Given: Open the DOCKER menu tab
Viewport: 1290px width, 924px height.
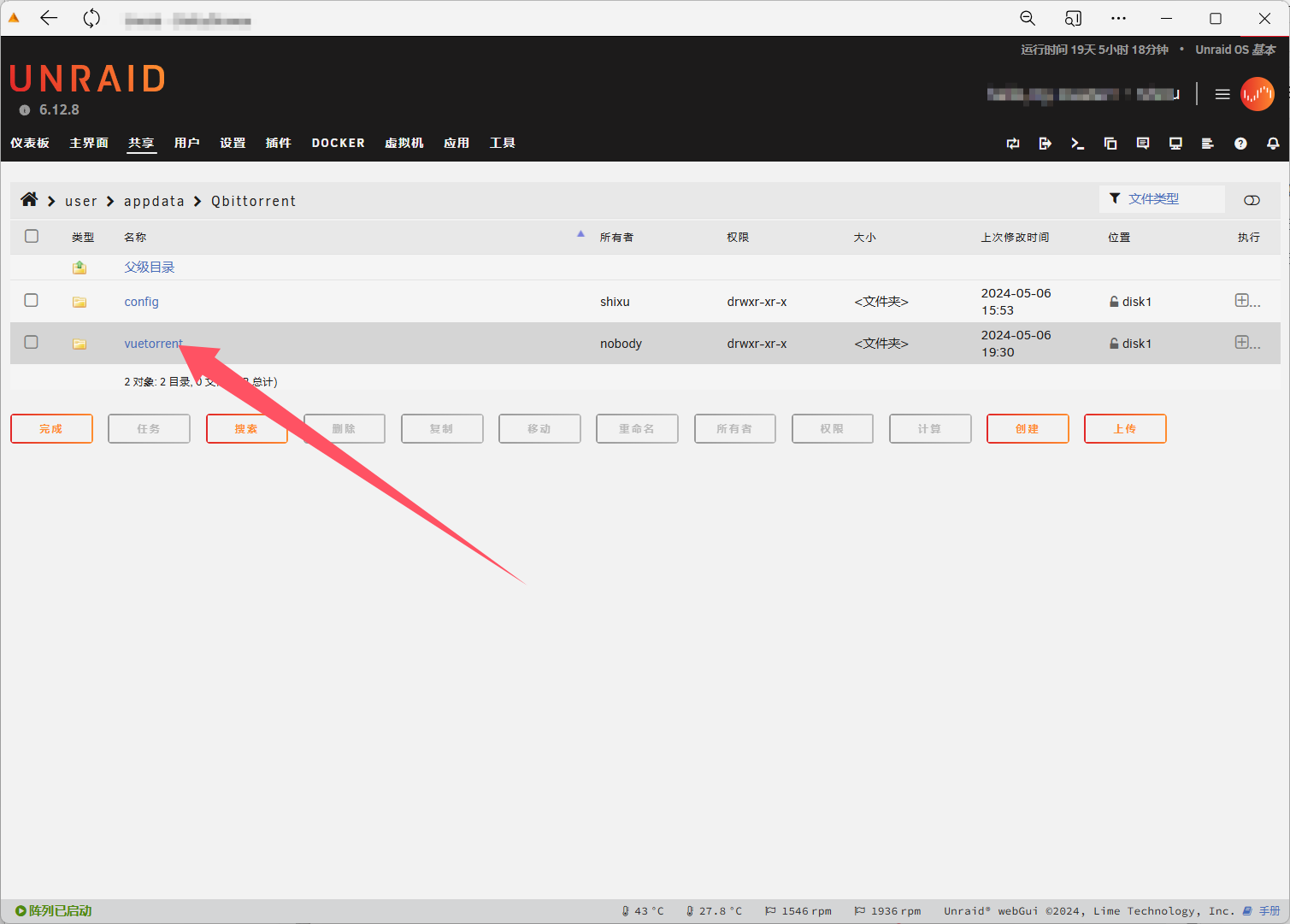Looking at the screenshot, I should point(338,143).
